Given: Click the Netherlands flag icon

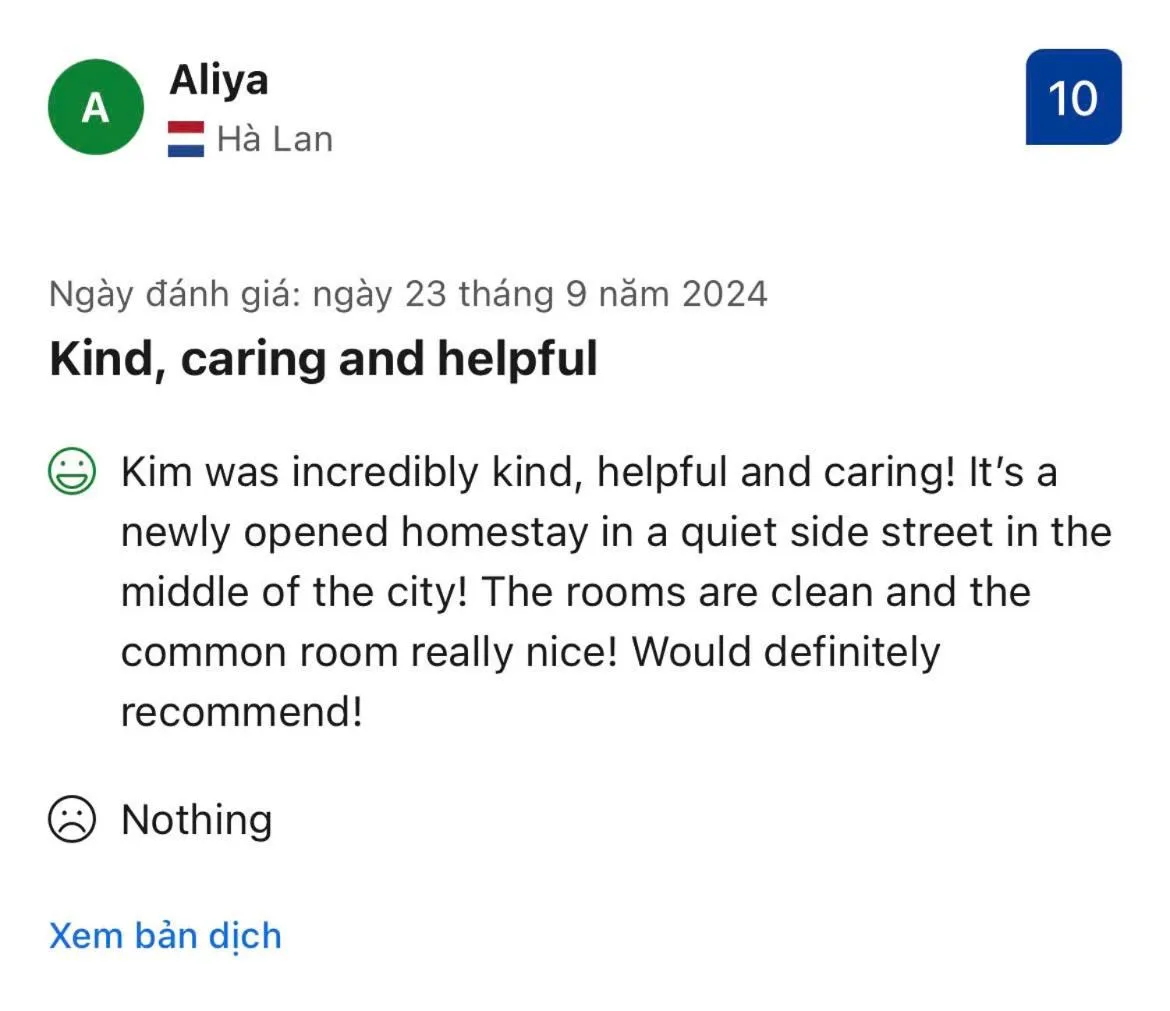Looking at the screenshot, I should [186, 139].
